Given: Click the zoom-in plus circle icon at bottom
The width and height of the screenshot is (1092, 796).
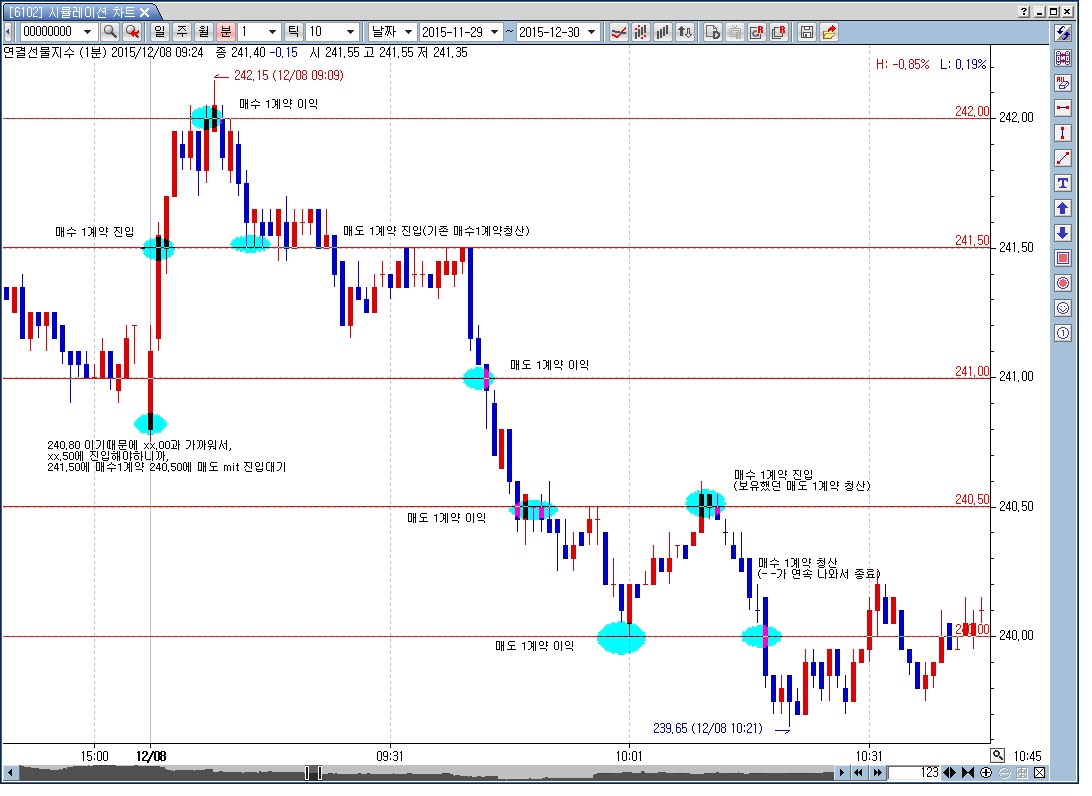Looking at the screenshot, I should [986, 772].
